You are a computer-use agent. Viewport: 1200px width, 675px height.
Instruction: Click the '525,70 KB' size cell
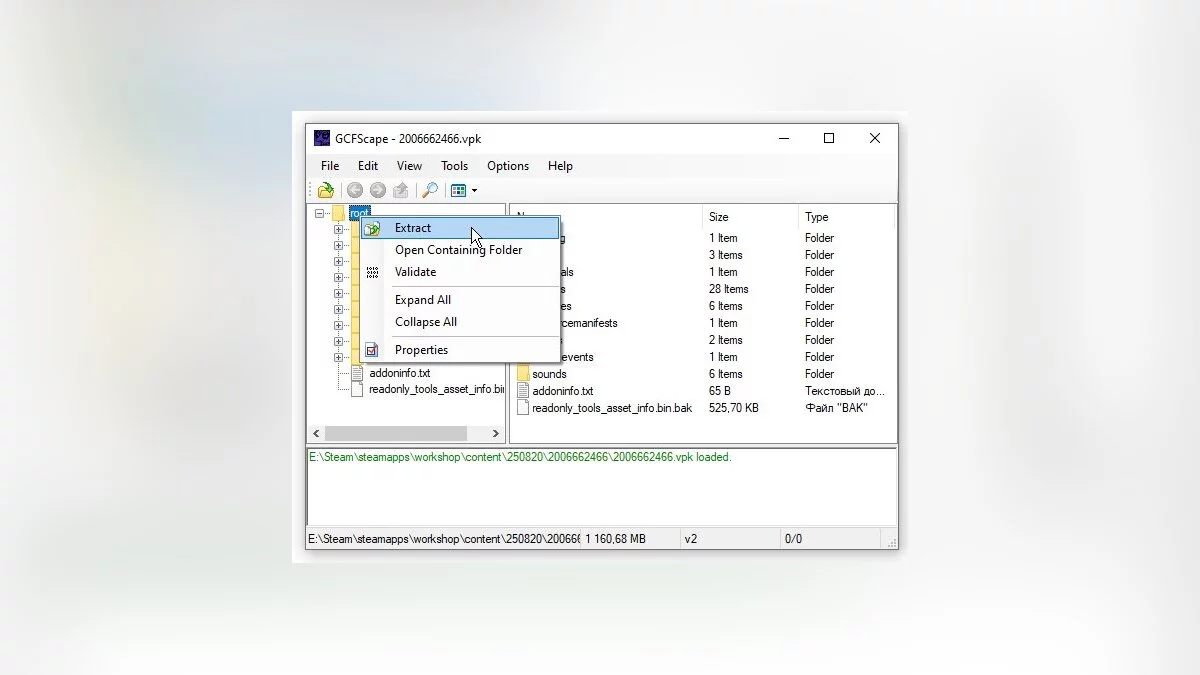point(733,408)
